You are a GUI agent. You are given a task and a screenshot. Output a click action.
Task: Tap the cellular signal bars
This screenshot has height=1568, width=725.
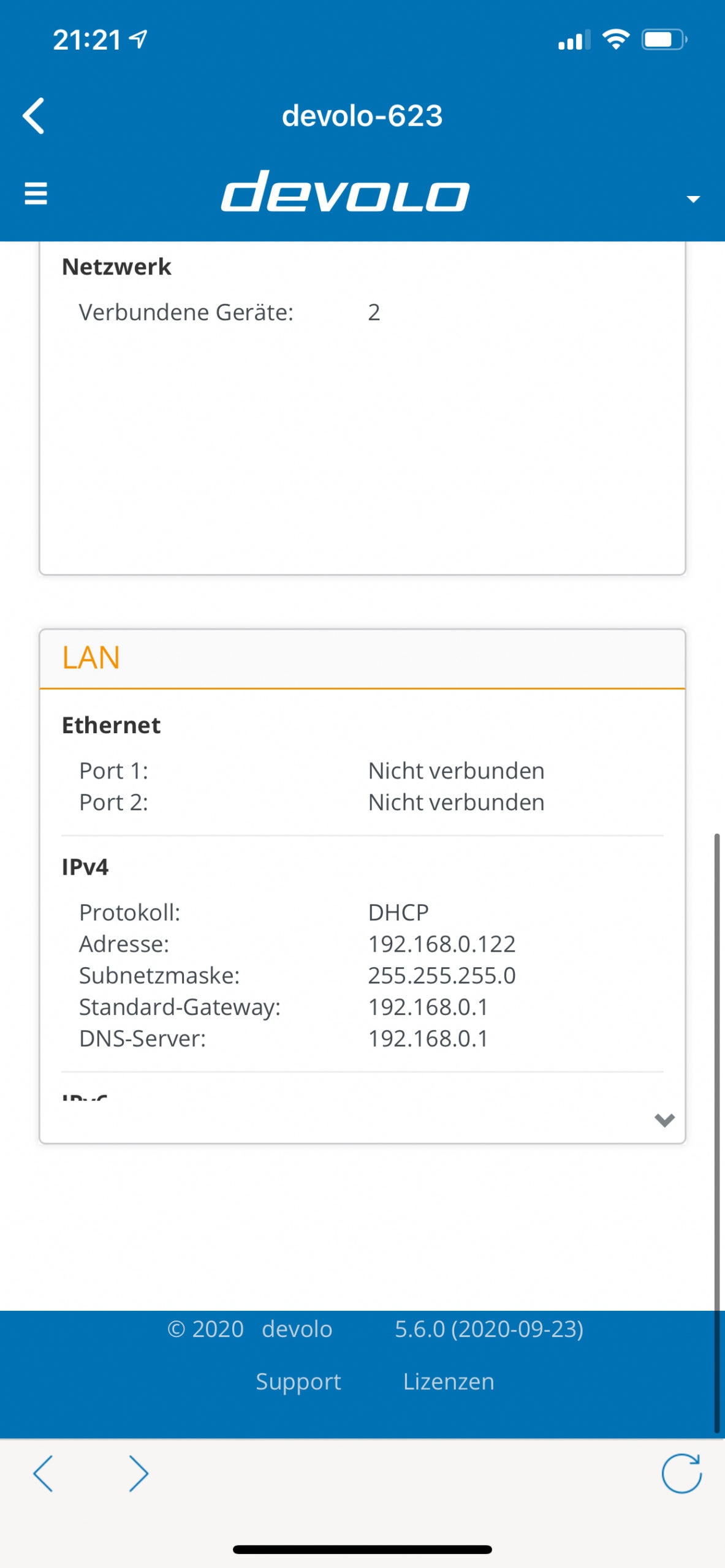(574, 40)
